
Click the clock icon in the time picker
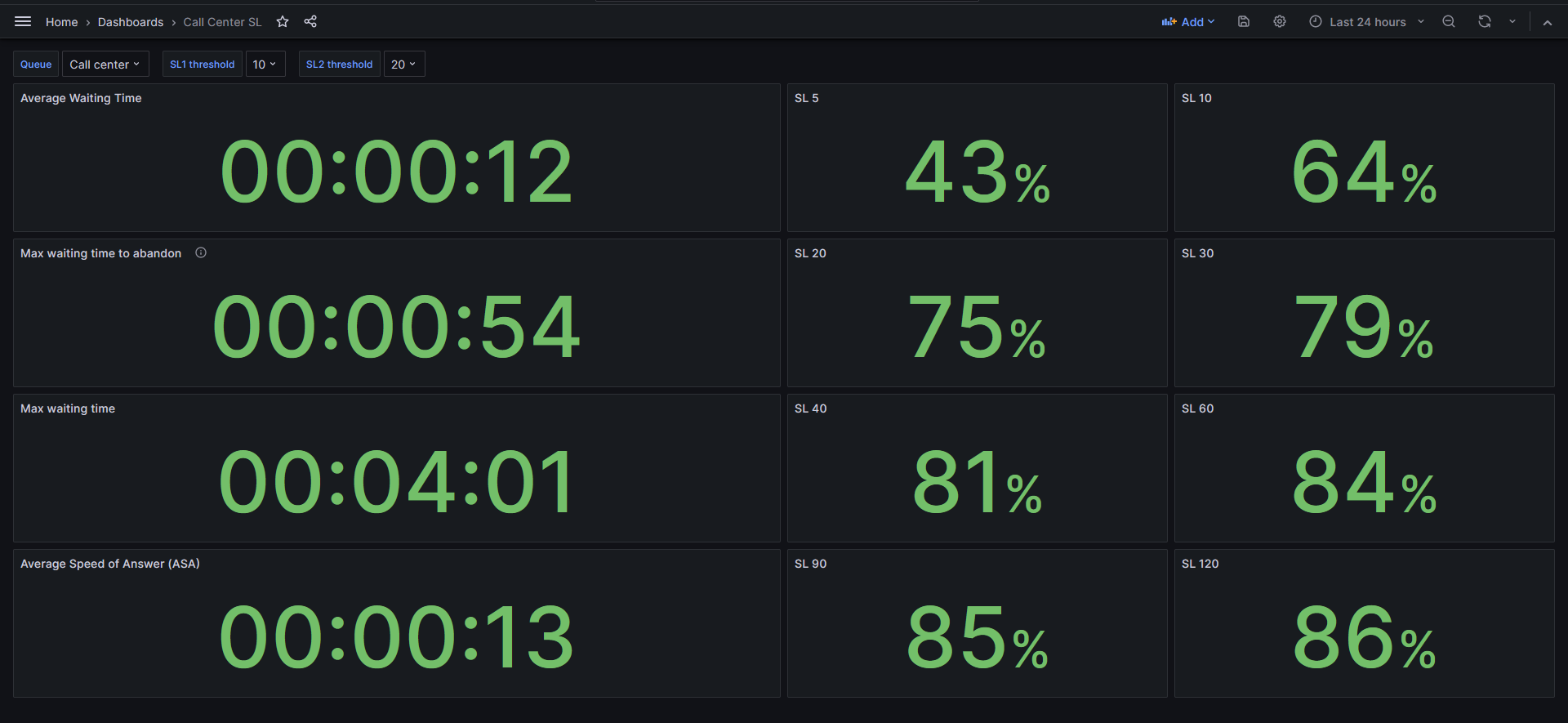[1315, 21]
